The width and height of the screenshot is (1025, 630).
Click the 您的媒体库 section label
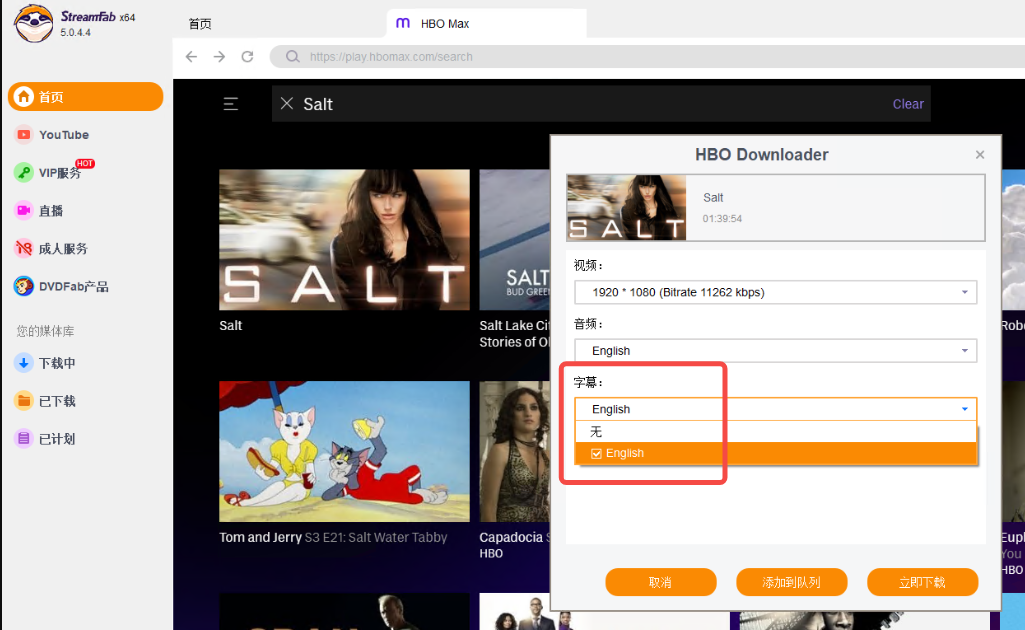pyautogui.click(x=45, y=331)
